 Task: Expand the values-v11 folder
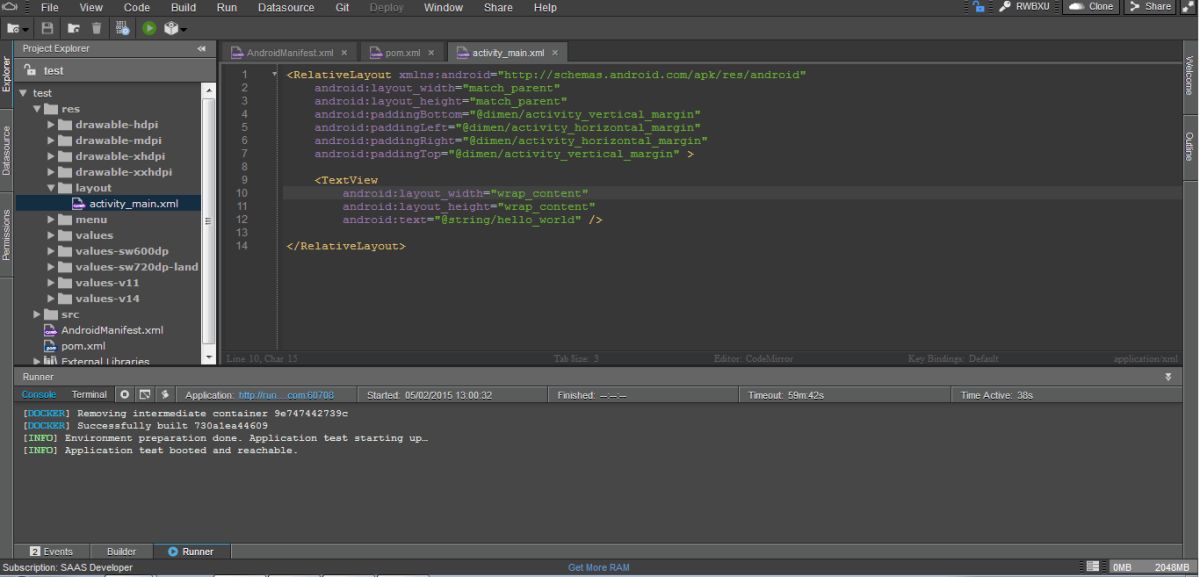click(x=51, y=283)
